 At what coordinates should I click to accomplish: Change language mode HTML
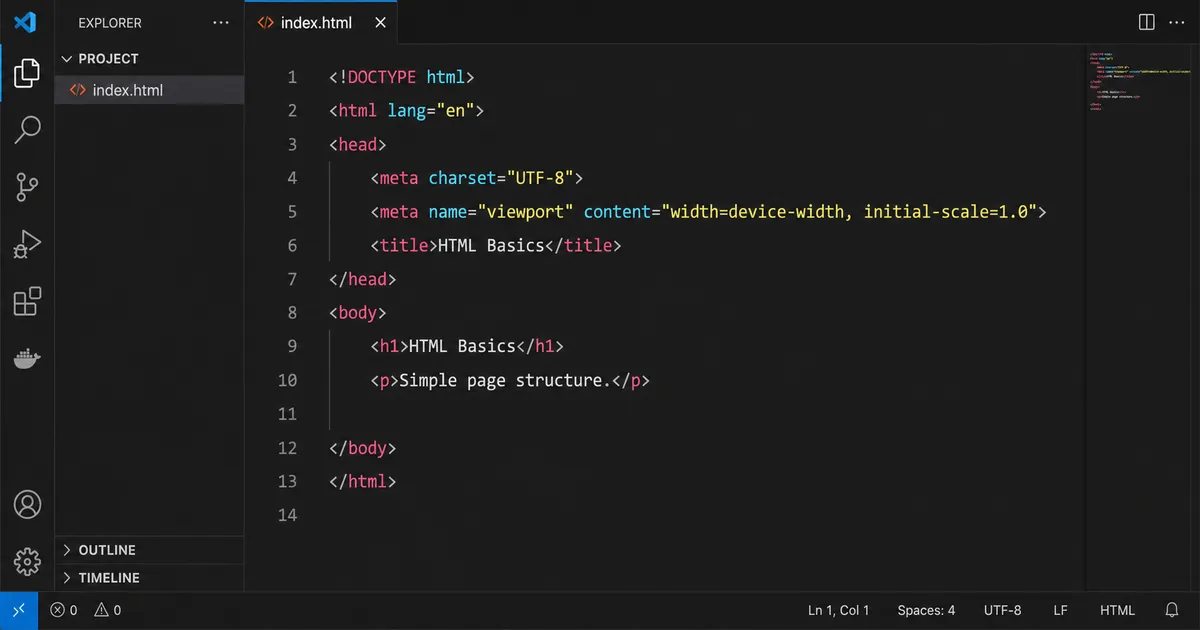pyautogui.click(x=1117, y=610)
